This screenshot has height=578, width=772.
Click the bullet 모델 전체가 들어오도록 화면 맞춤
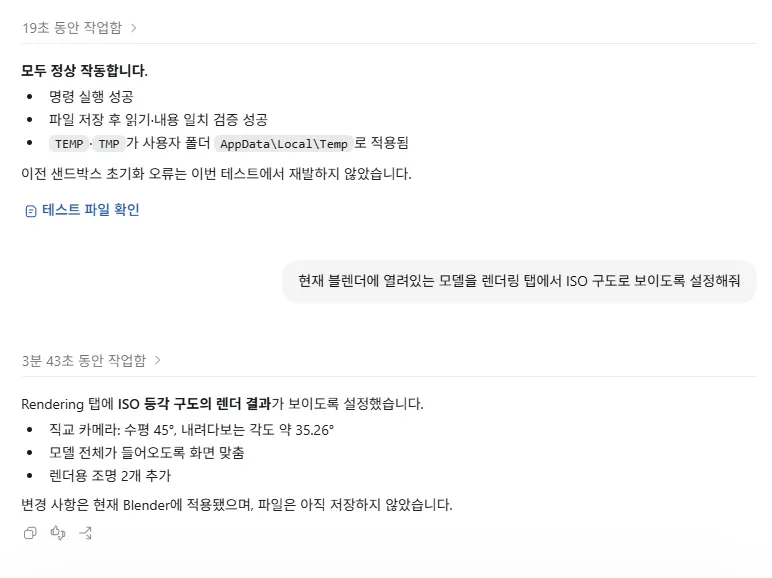(146, 453)
